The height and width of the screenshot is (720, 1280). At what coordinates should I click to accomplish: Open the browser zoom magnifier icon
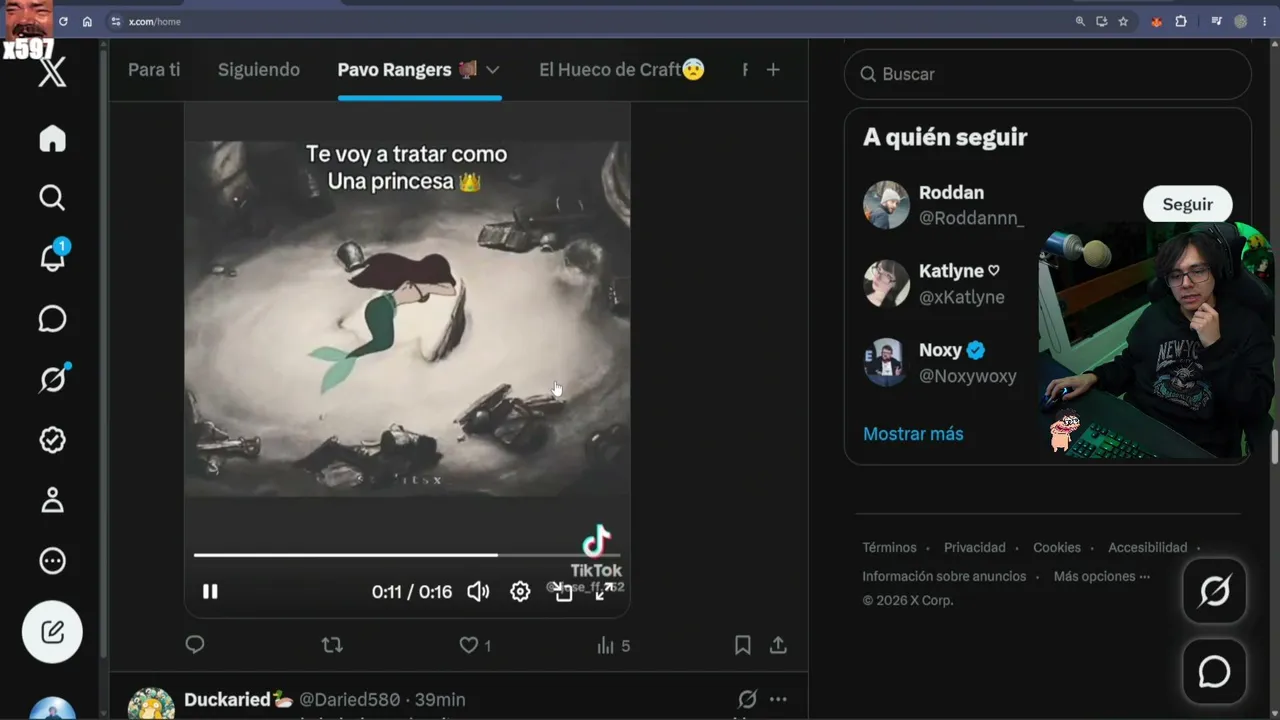tap(1080, 21)
